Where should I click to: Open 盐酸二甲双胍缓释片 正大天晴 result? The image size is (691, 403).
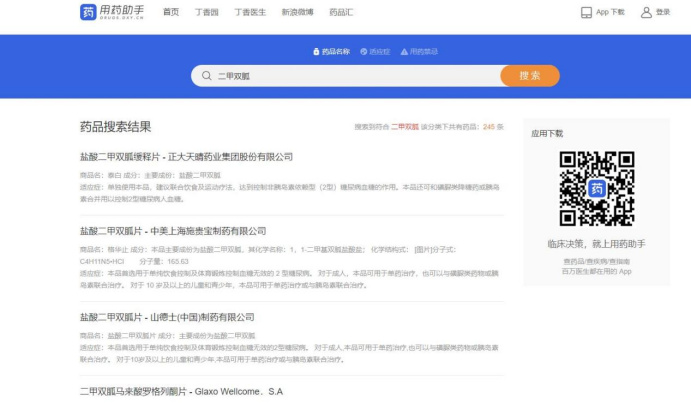(186, 157)
